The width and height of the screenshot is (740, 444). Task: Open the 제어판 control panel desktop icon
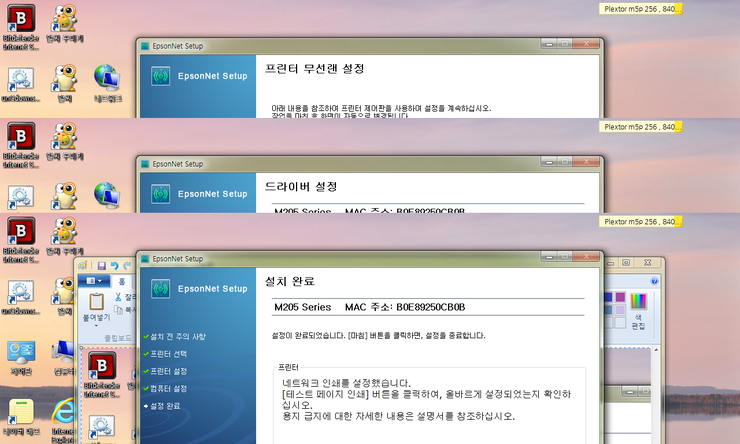coord(20,352)
